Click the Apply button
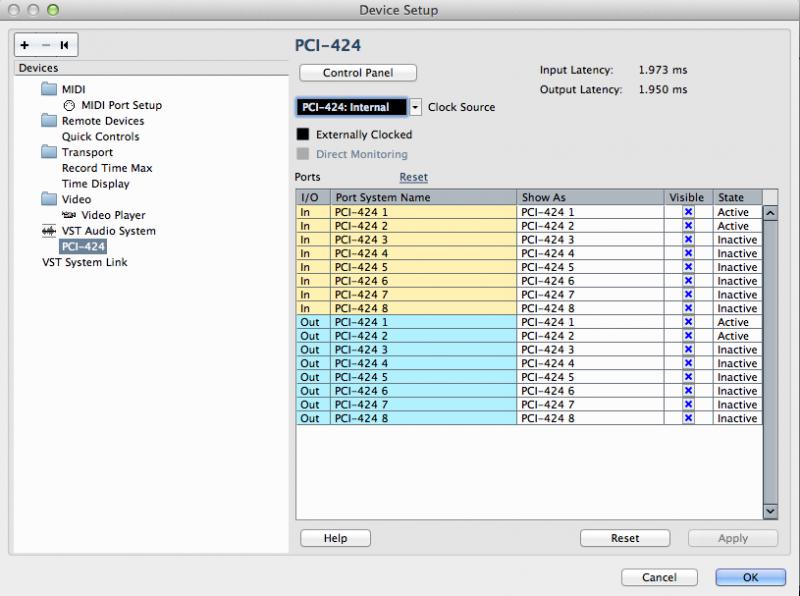 (x=733, y=538)
